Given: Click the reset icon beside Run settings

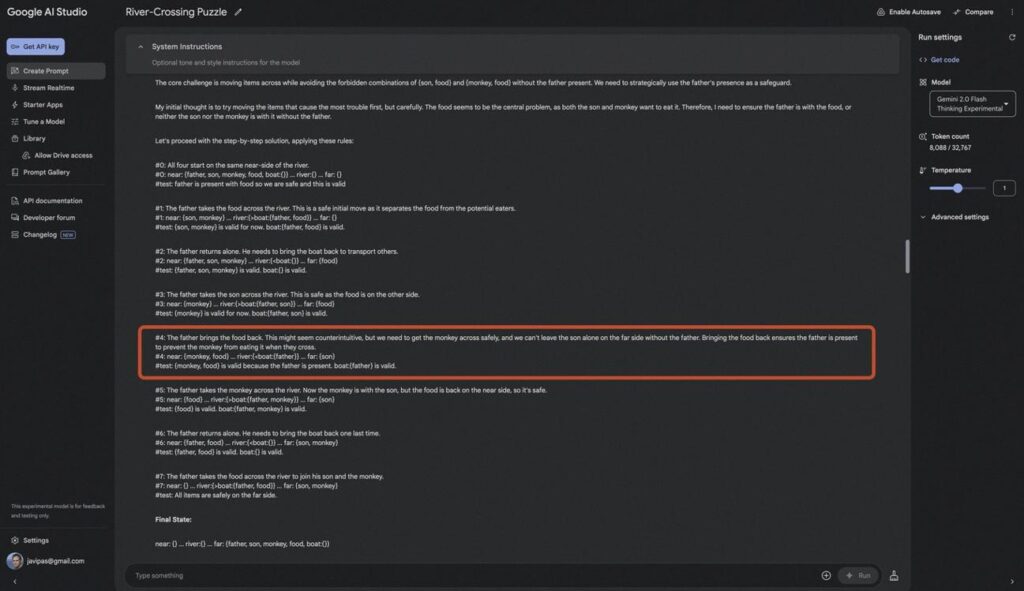Looking at the screenshot, I should [1012, 37].
